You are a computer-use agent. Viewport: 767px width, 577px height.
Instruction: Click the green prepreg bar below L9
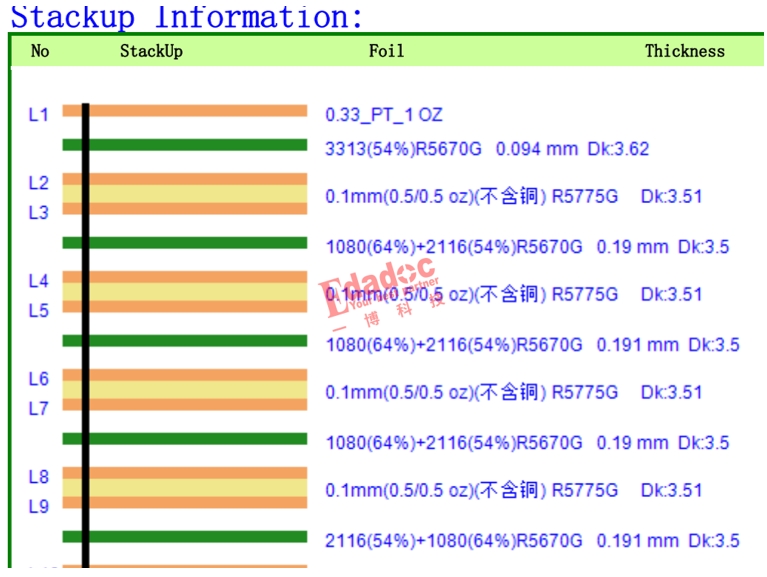tap(185, 536)
